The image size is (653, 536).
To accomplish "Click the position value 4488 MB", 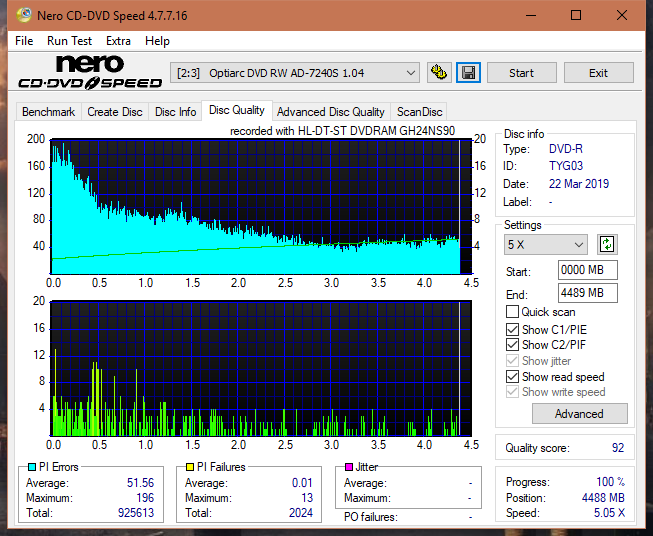I will (603, 498).
